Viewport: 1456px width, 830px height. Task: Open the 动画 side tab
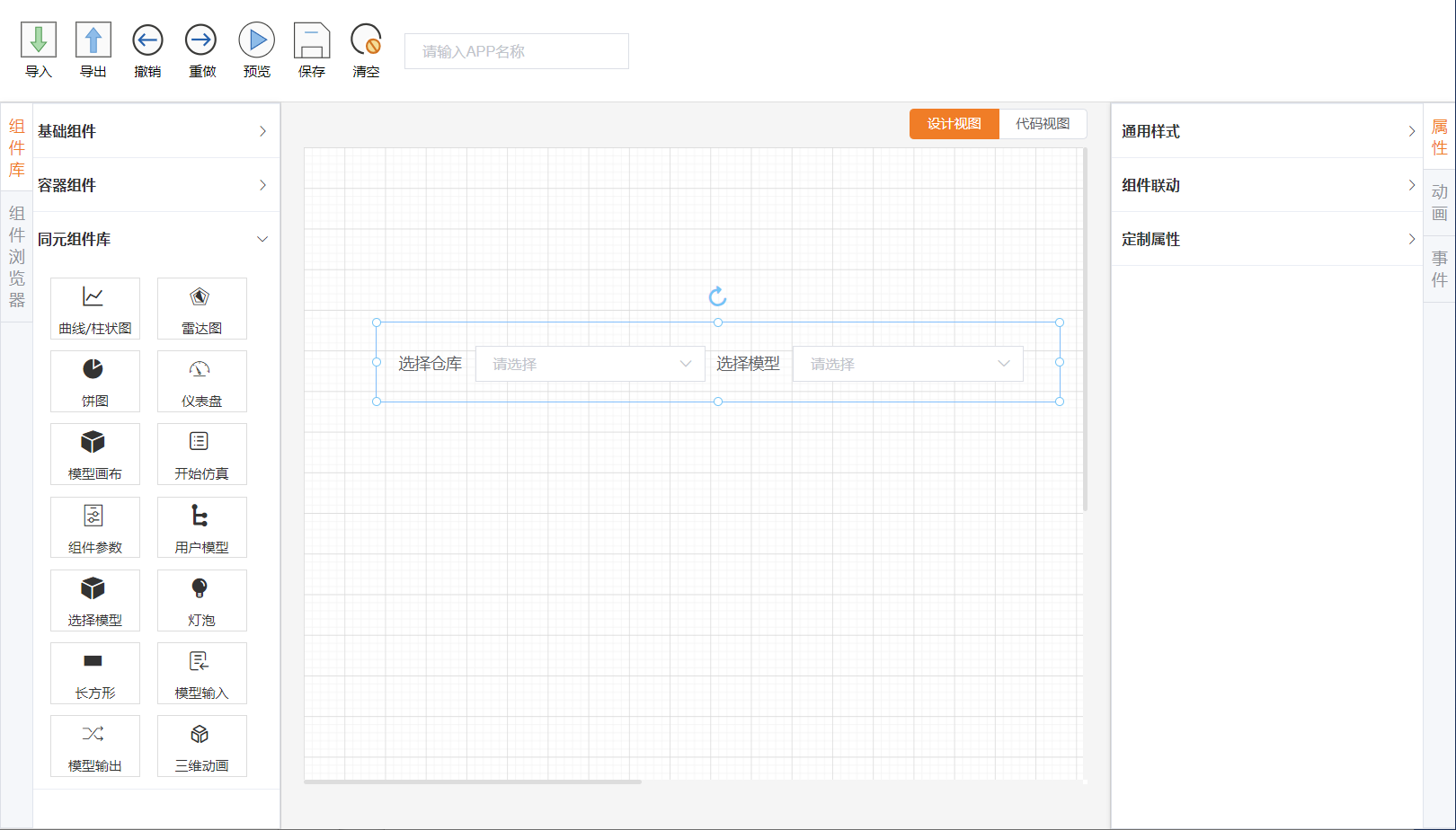click(x=1439, y=203)
